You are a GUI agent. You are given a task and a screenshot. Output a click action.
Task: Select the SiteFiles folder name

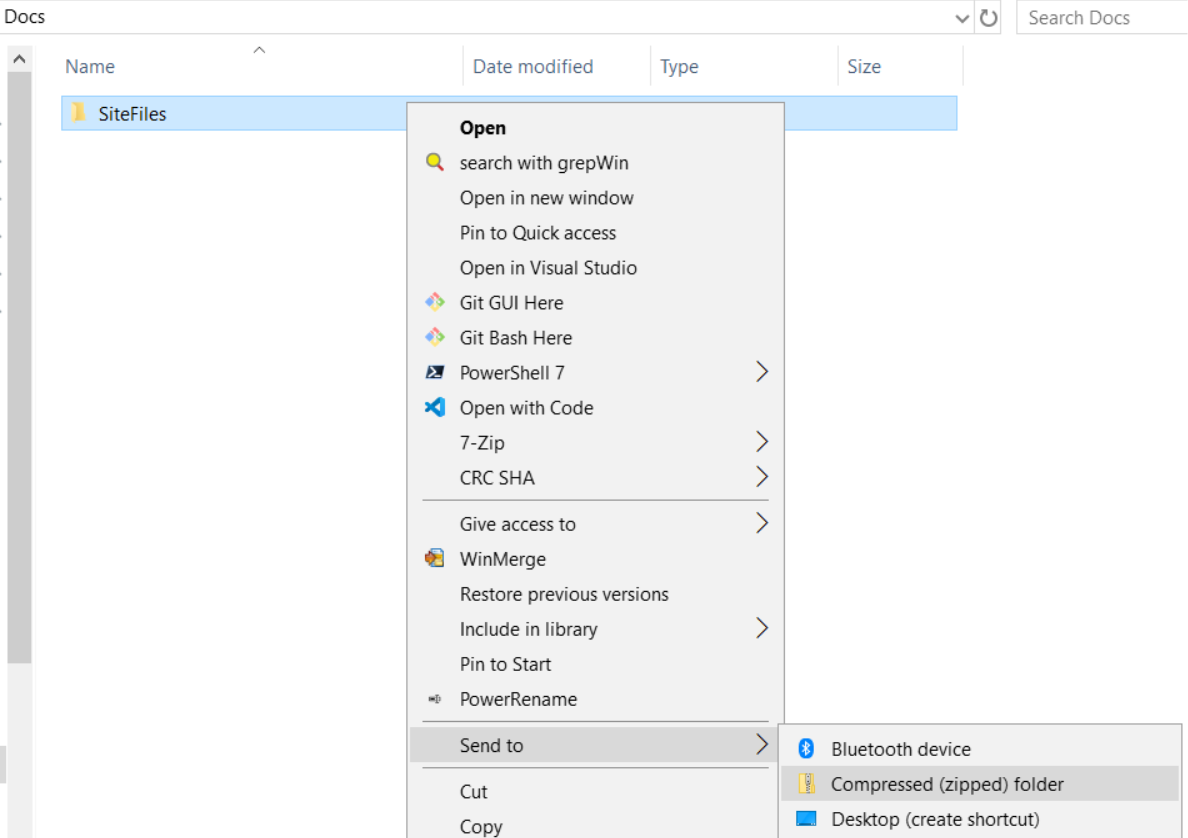pyautogui.click(x=132, y=114)
